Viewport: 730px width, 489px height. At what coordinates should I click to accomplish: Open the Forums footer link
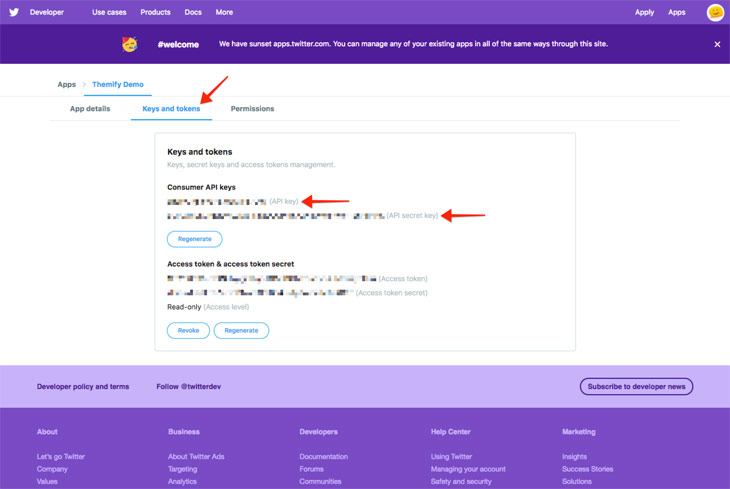pos(311,469)
